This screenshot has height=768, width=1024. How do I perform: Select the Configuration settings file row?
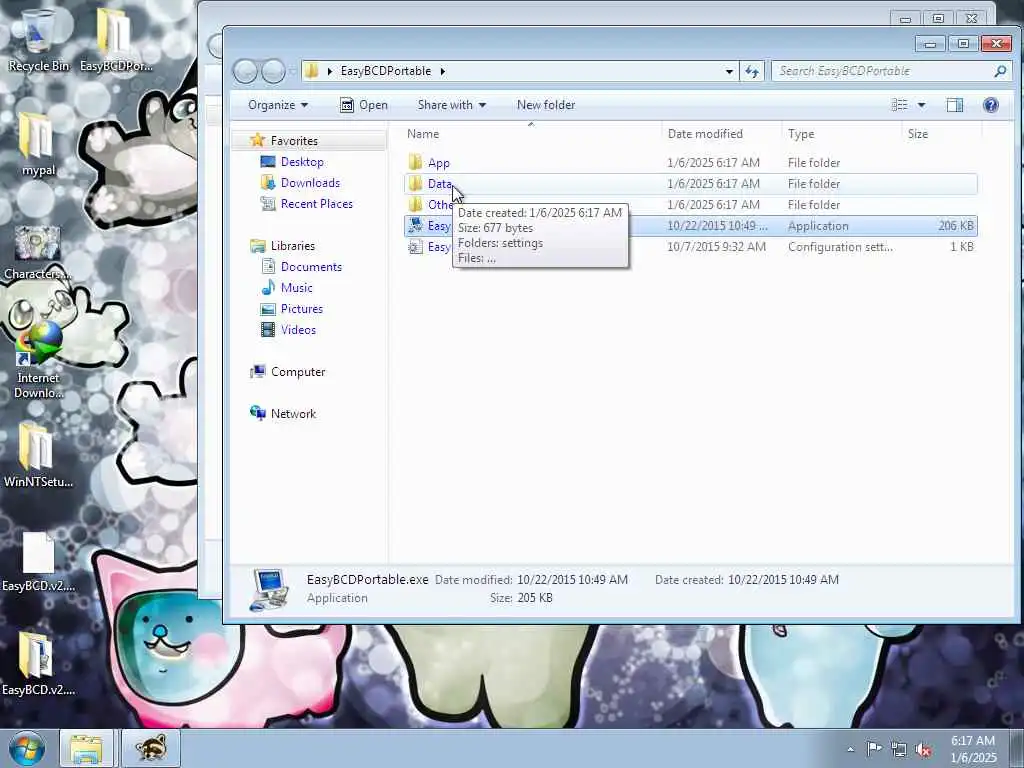691,246
